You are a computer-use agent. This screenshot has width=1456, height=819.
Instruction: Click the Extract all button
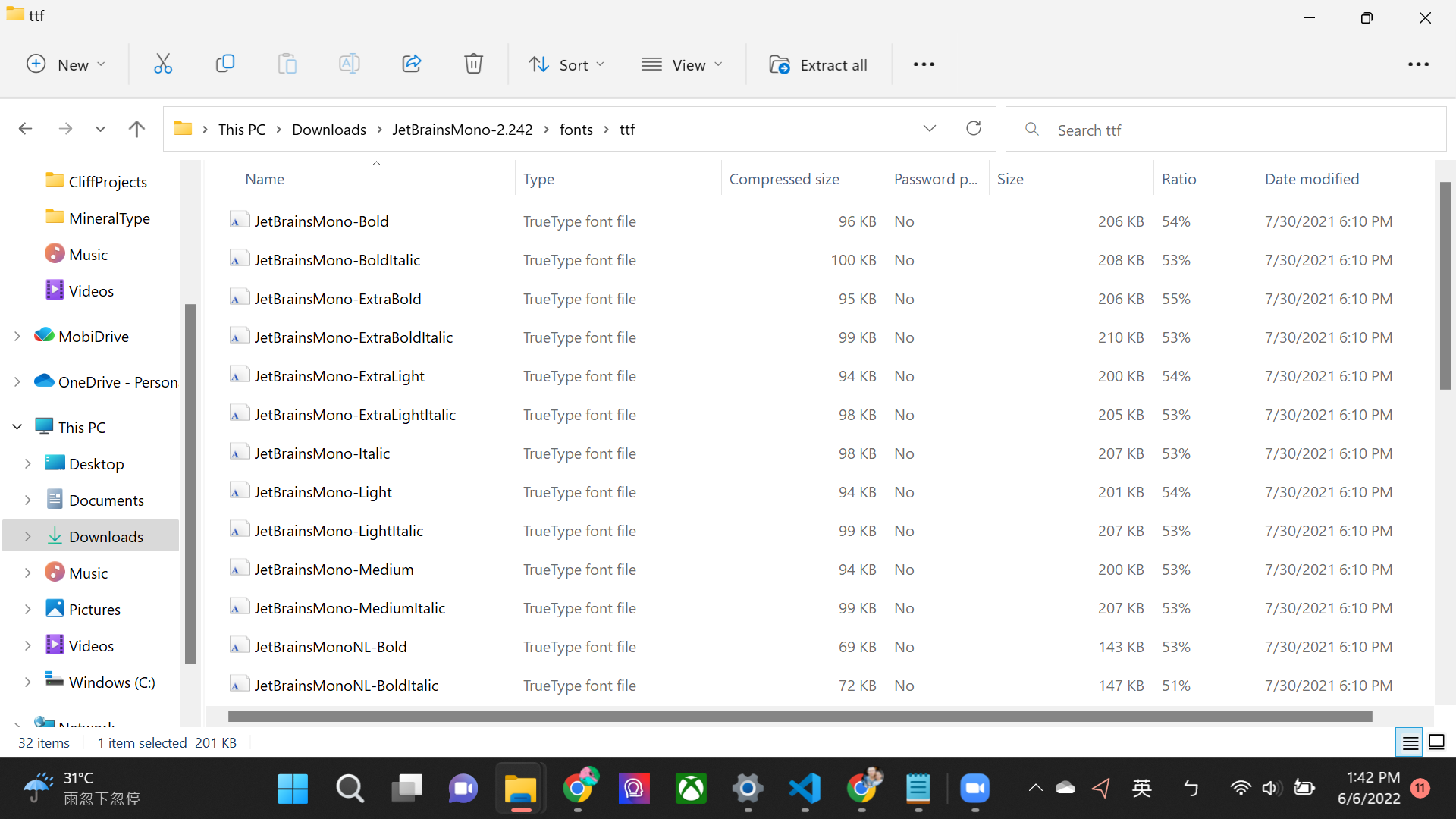pyautogui.click(x=818, y=64)
